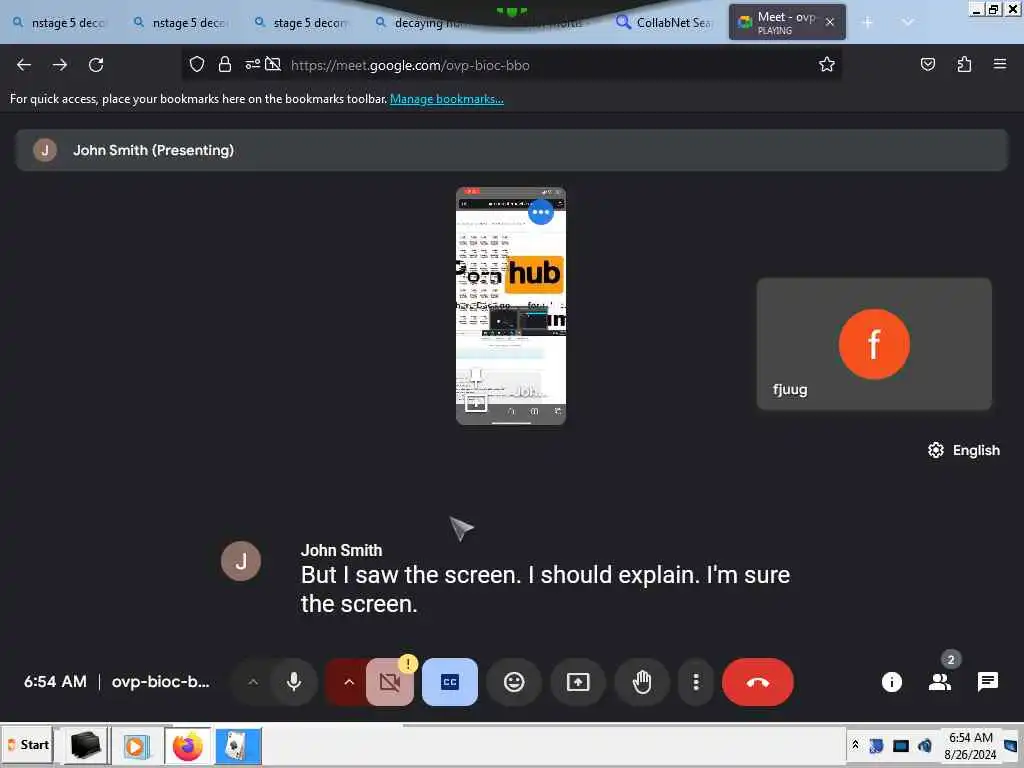Go forward in browser history
This screenshot has height=768, width=1024.
[60, 65]
